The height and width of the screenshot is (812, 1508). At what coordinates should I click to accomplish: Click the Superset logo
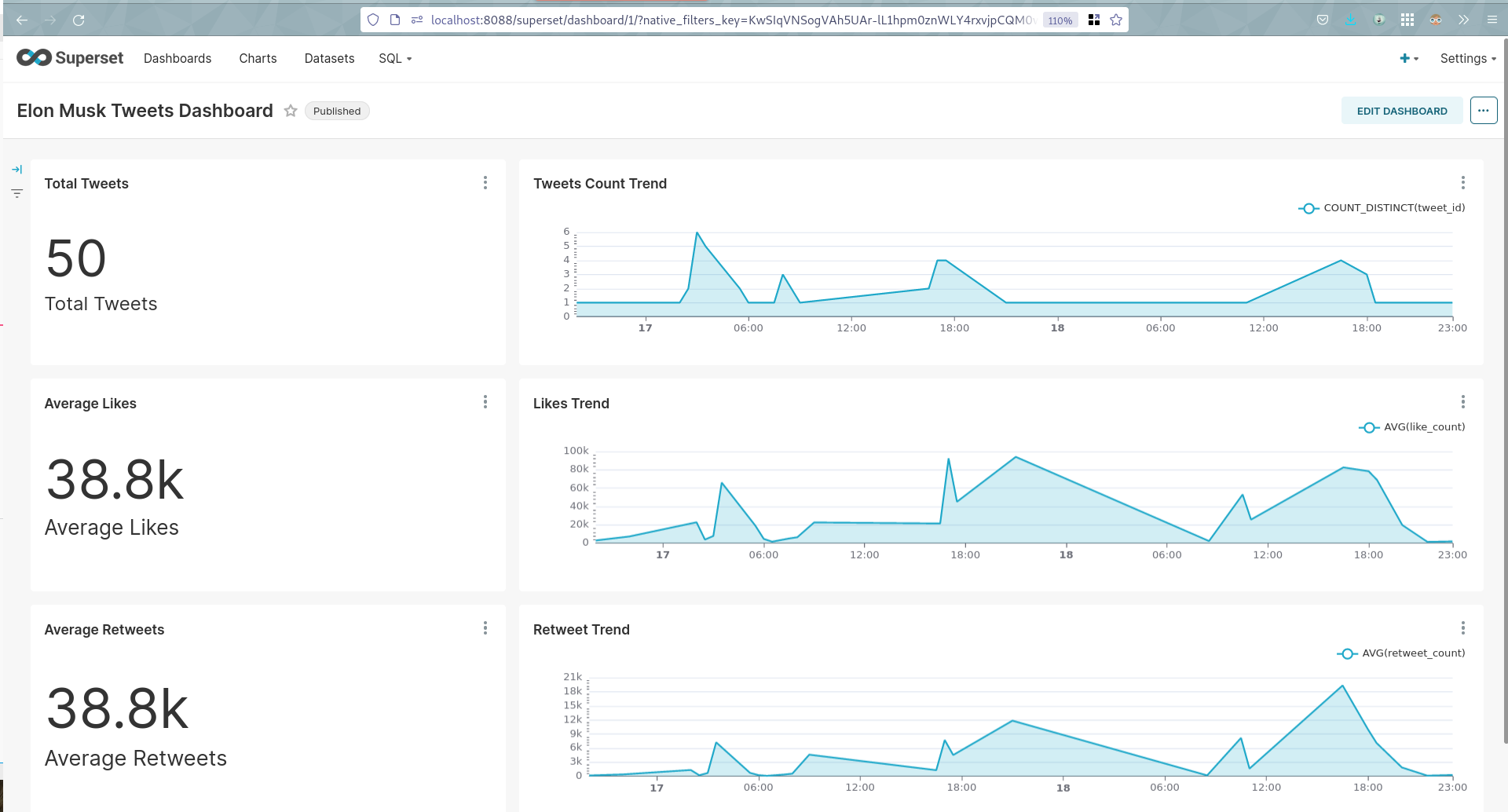[70, 58]
